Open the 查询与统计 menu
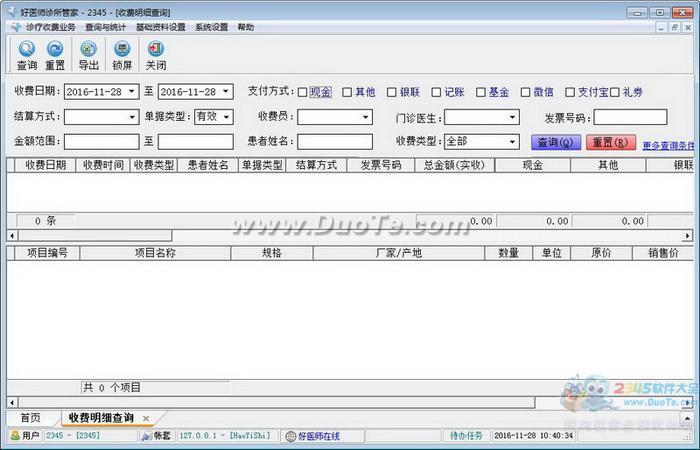The height and width of the screenshot is (450, 700). [105, 27]
